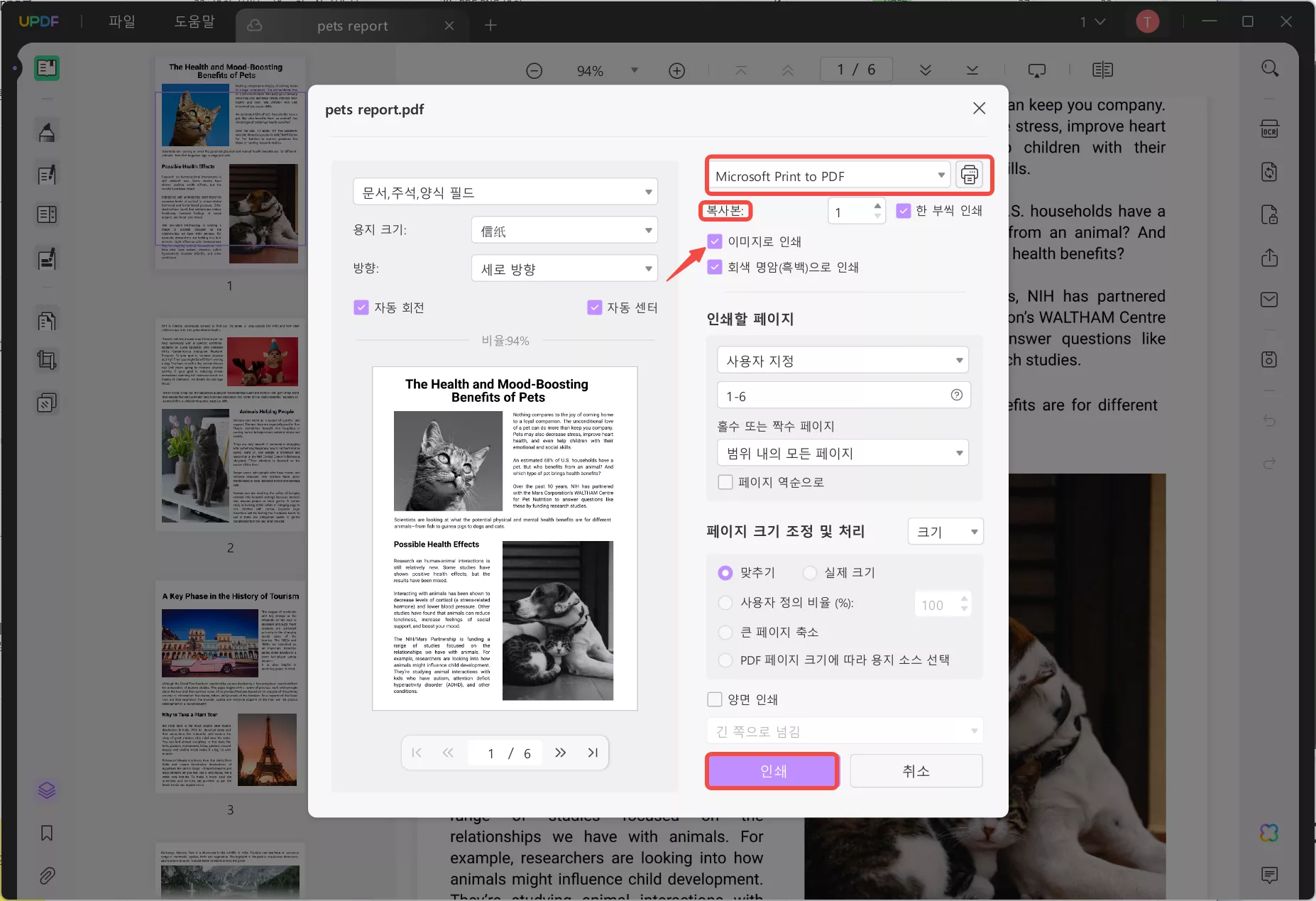The height and width of the screenshot is (901, 1316).
Task: Open the Edit PDF tool in sidebar
Action: point(47,175)
